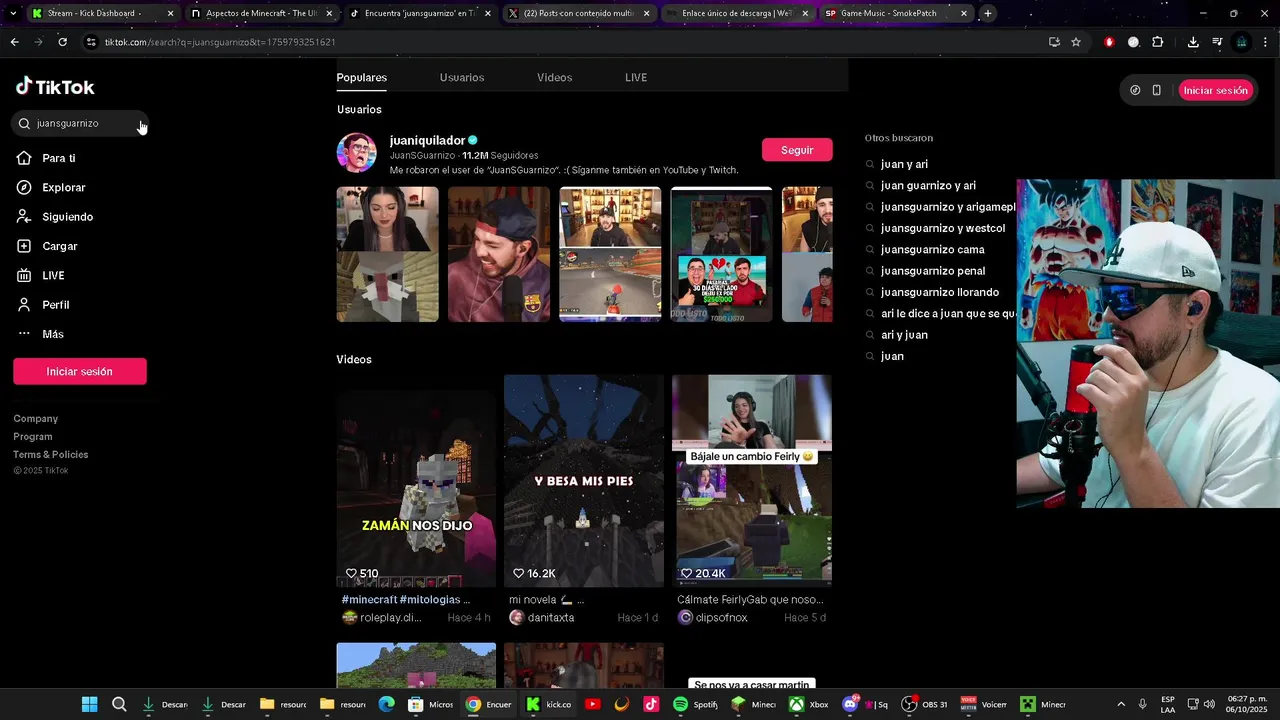Open juaniquilador's profile avatar
1280x720 pixels.
(x=357, y=153)
